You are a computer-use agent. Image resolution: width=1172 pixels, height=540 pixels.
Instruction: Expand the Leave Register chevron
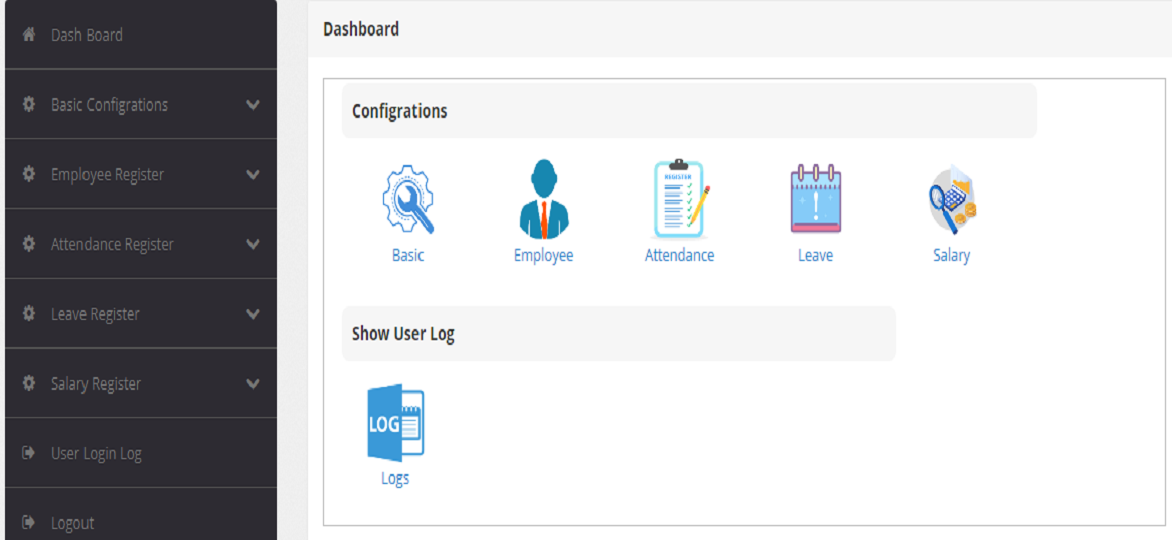253,314
